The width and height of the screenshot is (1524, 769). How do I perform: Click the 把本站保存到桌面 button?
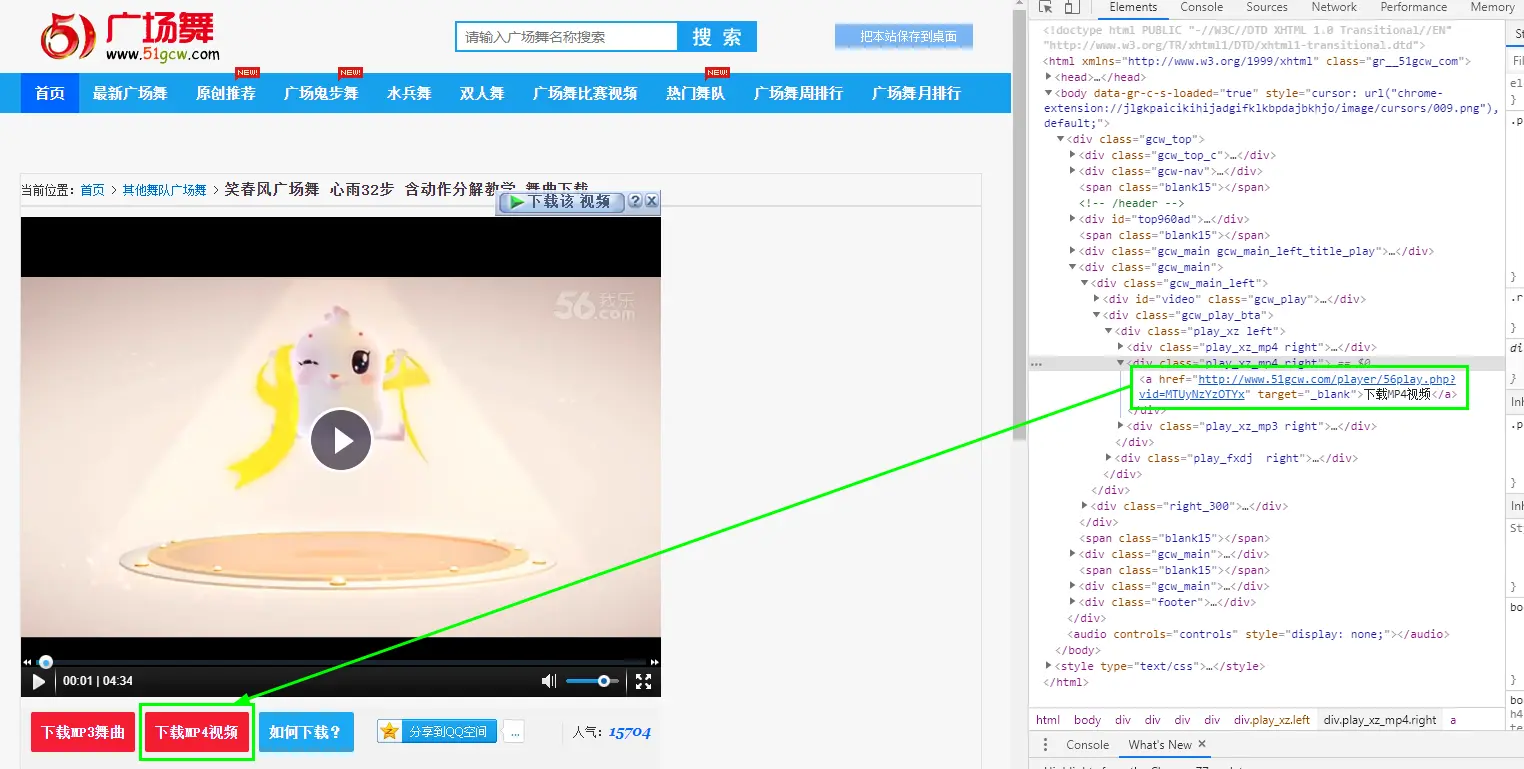pos(904,37)
